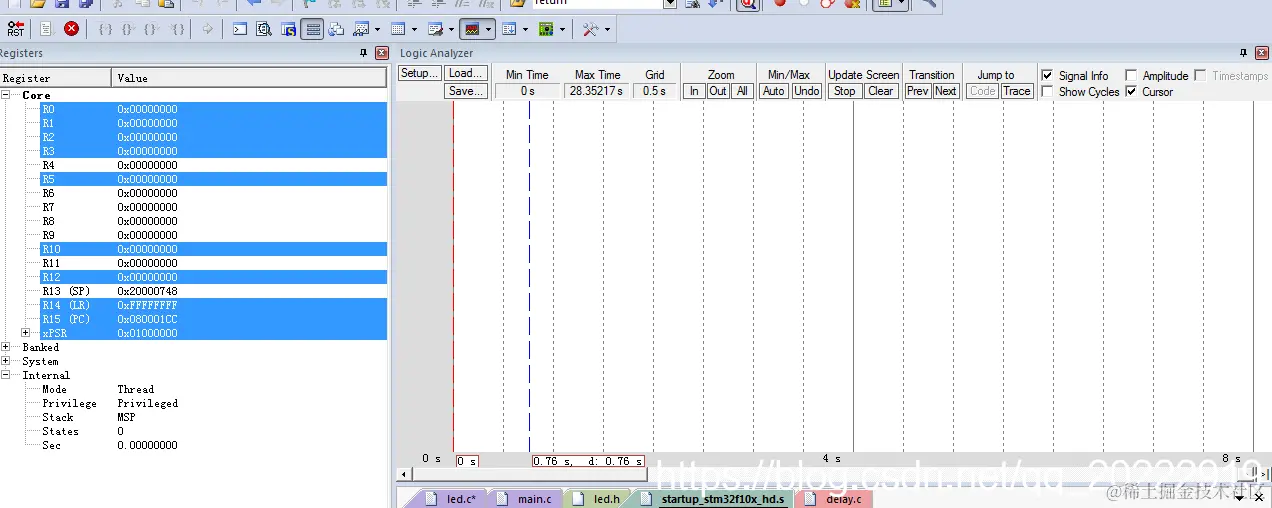Open the Memory Windows dropdown arrow

[x=414, y=29]
